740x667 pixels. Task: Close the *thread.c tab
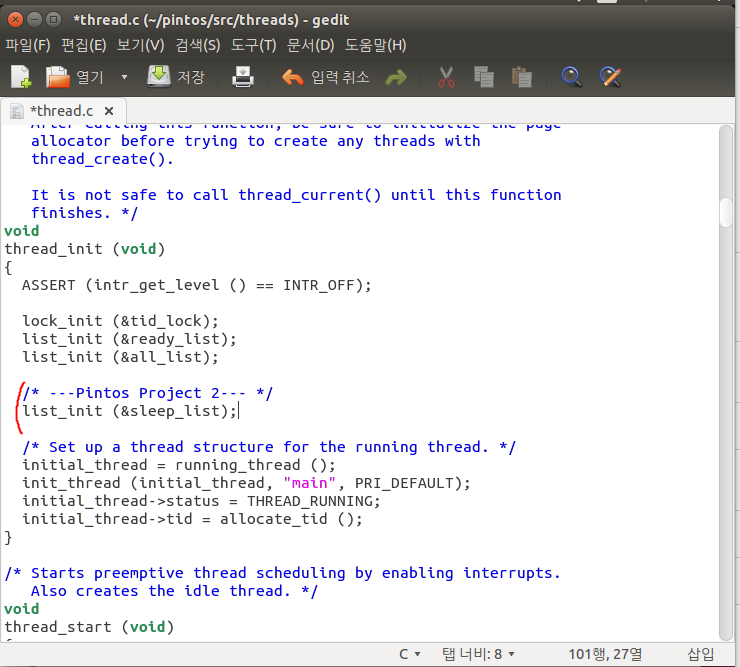[109, 111]
